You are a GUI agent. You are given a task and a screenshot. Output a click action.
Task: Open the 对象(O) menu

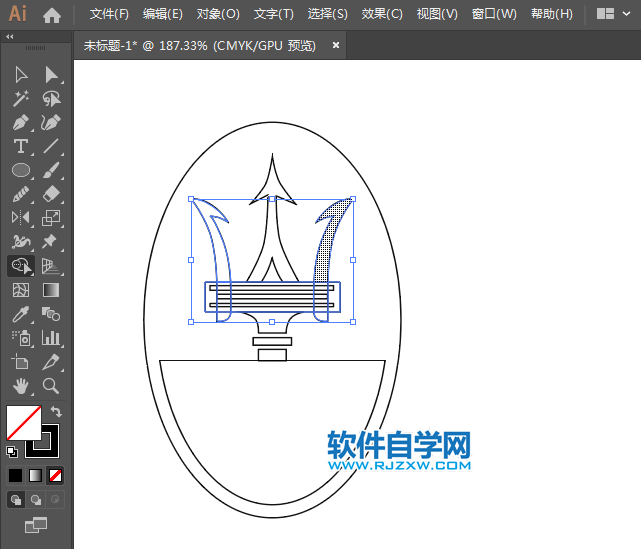(218, 14)
